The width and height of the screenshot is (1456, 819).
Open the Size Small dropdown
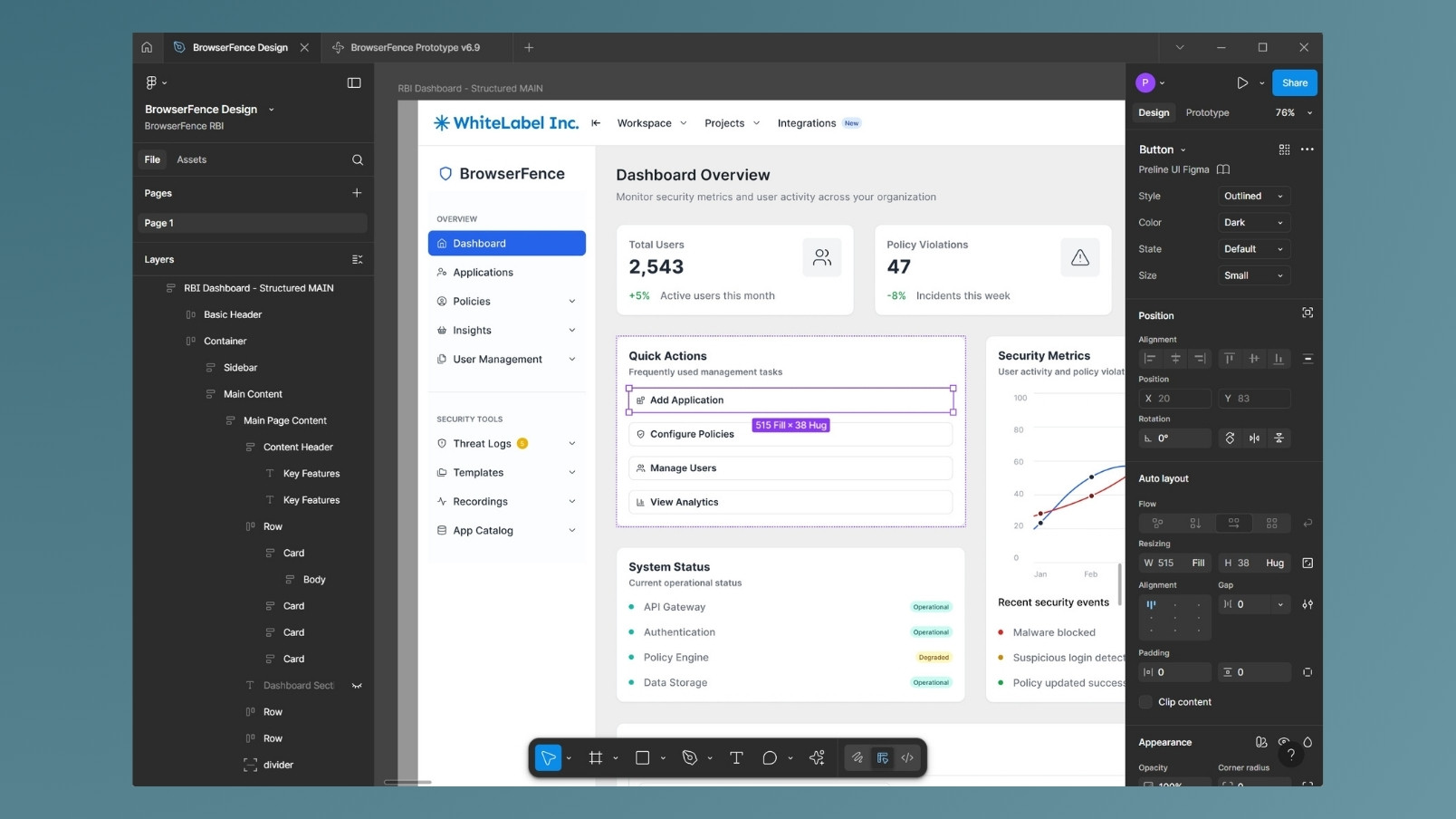(x=1253, y=275)
